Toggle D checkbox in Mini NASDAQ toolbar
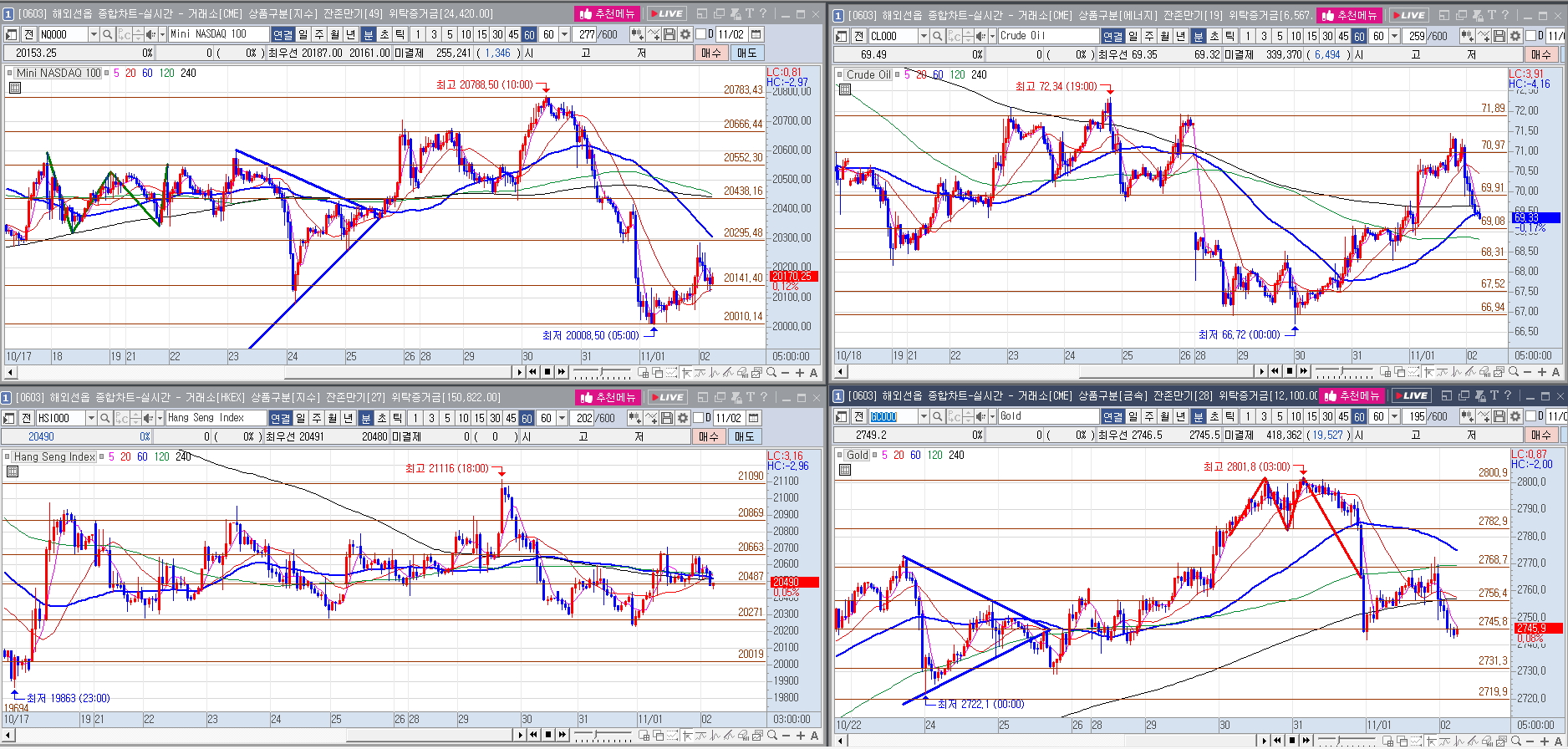The height and width of the screenshot is (749, 1568). coord(699,34)
